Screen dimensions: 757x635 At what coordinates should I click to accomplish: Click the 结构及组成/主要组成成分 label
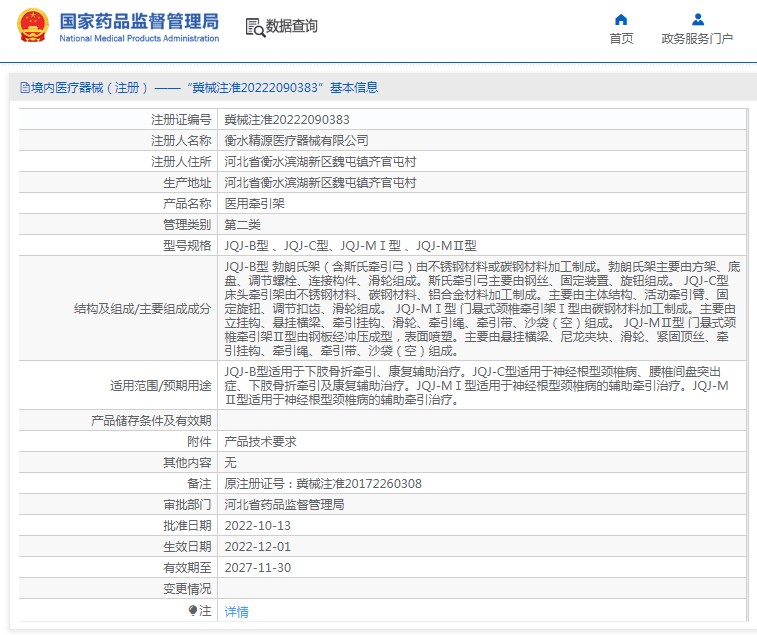tap(142, 309)
